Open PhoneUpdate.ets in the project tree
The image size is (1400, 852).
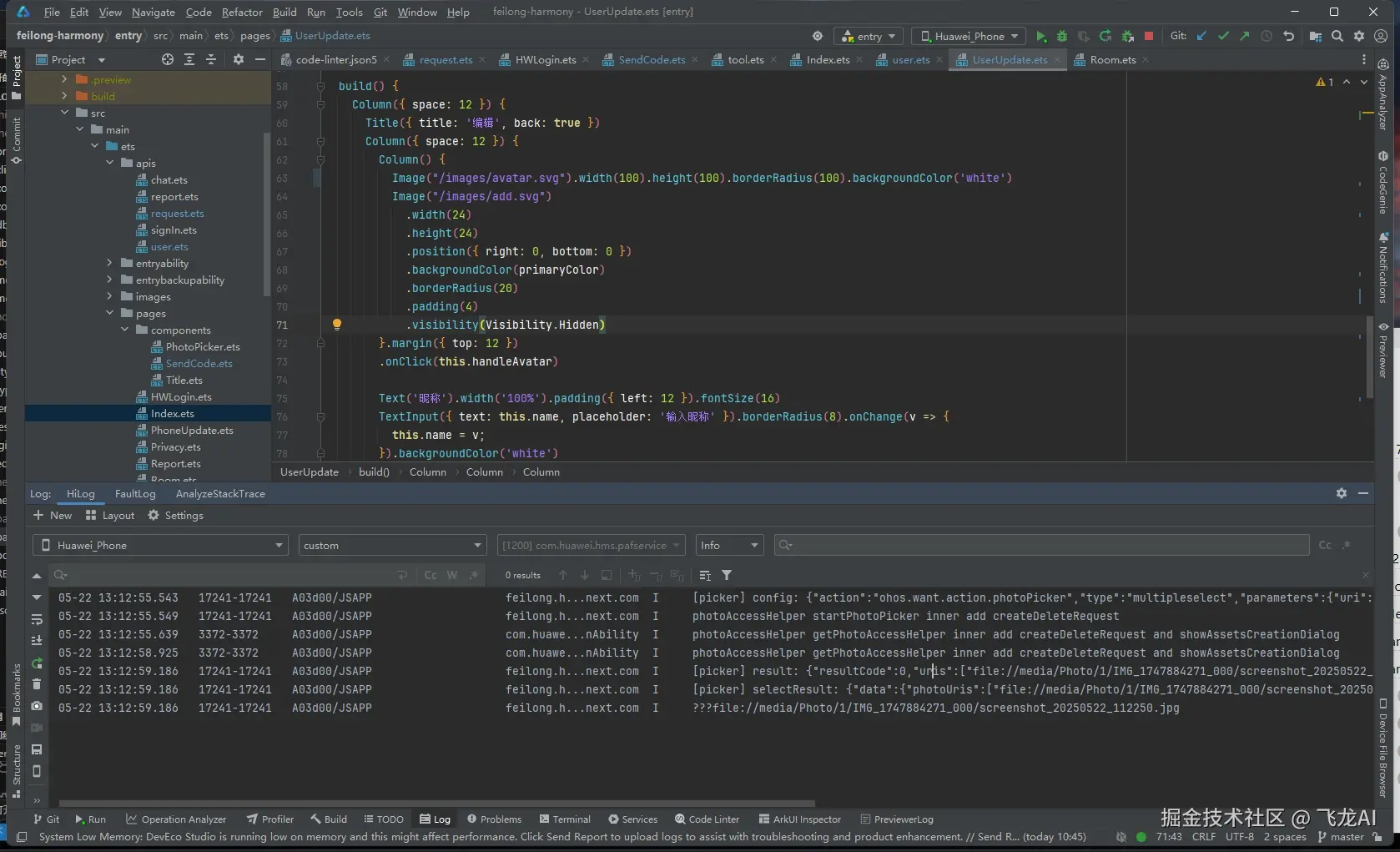pos(192,431)
